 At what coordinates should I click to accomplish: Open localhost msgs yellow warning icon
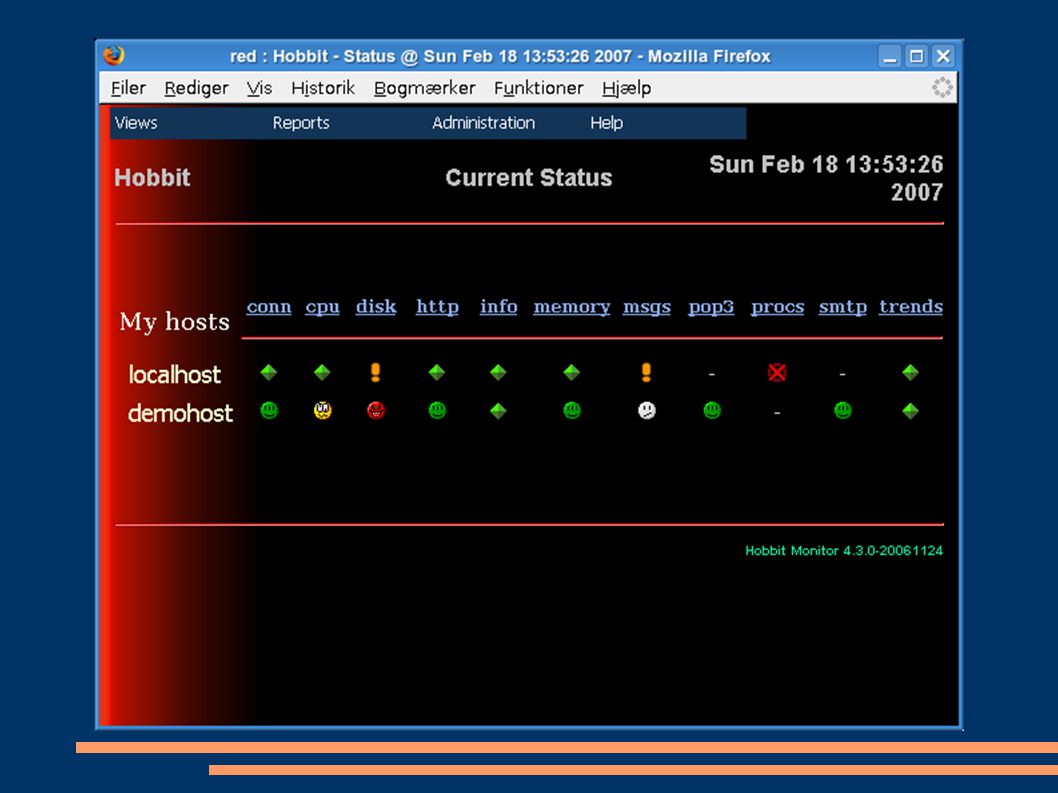[x=646, y=373]
